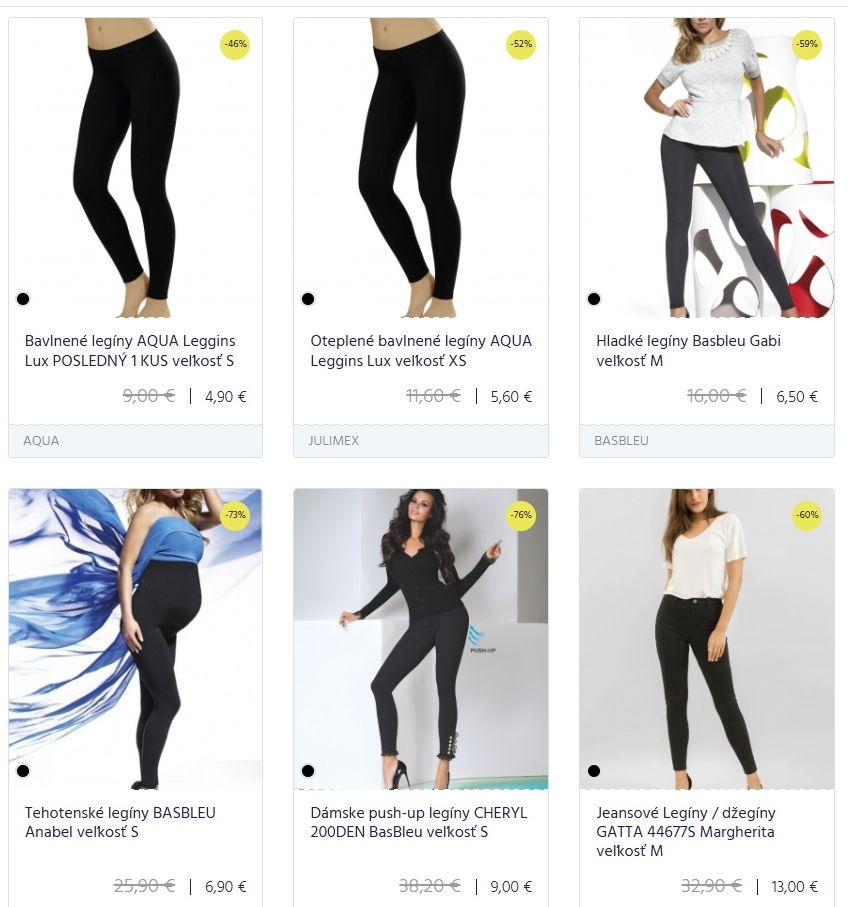
Task: View the CHERYL push-up leggings product image
Action: pyautogui.click(x=421, y=639)
